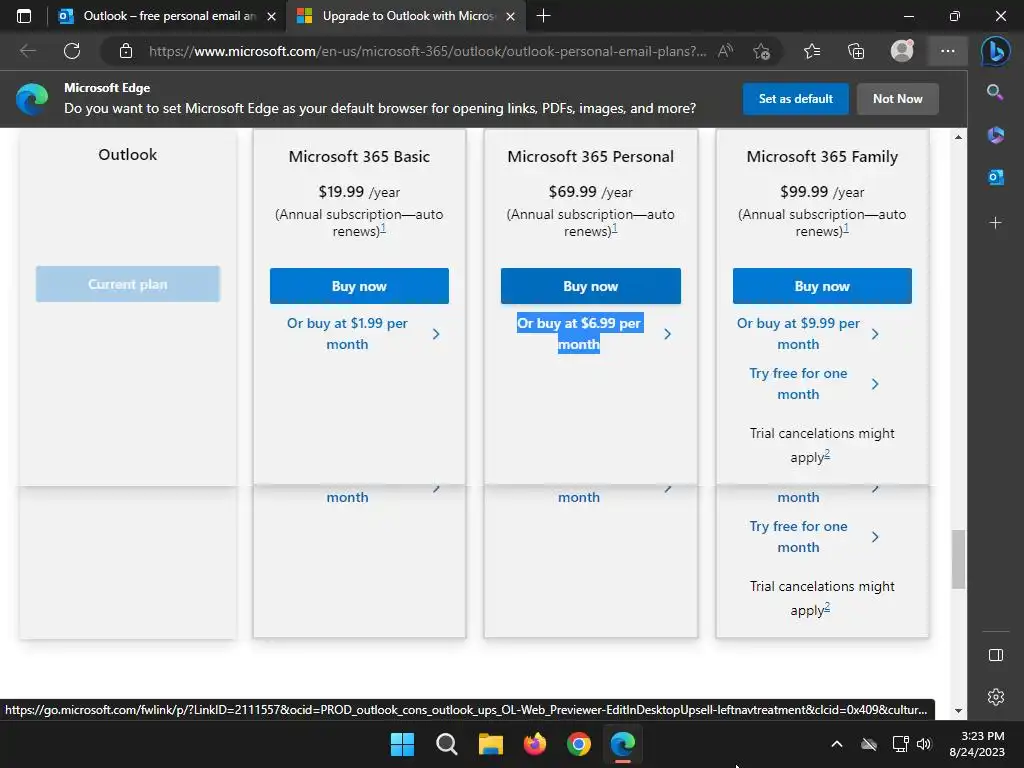This screenshot has width=1024, height=768.
Task: Add a new sidebar app plus
Action: point(995,223)
